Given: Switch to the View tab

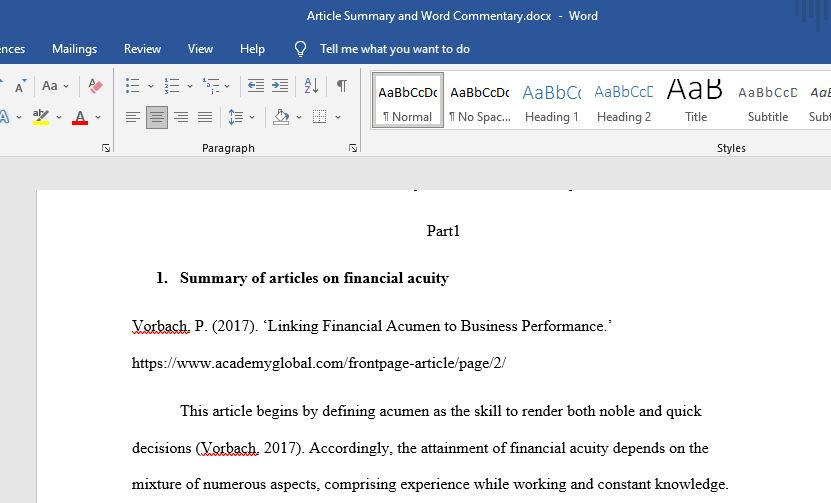Looking at the screenshot, I should pos(200,49).
